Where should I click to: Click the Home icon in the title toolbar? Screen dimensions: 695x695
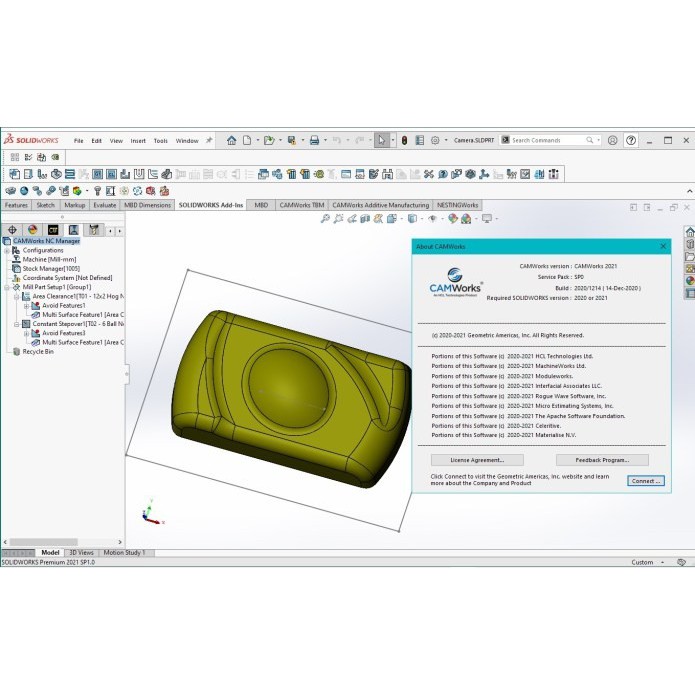pos(231,141)
